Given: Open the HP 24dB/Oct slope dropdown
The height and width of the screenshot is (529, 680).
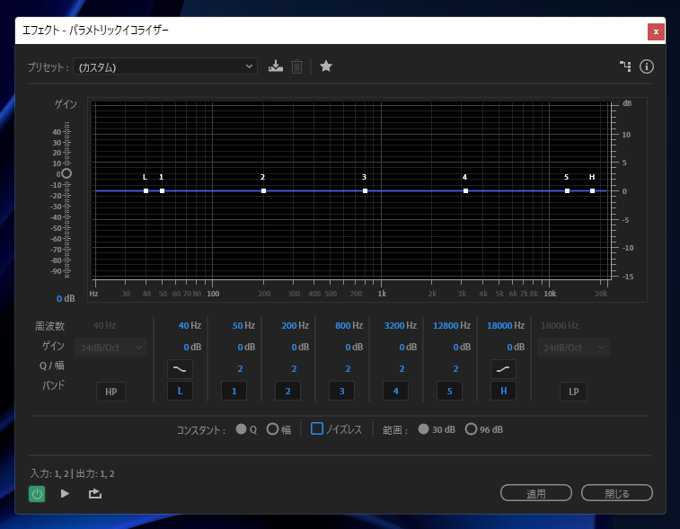Looking at the screenshot, I should coord(111,348).
